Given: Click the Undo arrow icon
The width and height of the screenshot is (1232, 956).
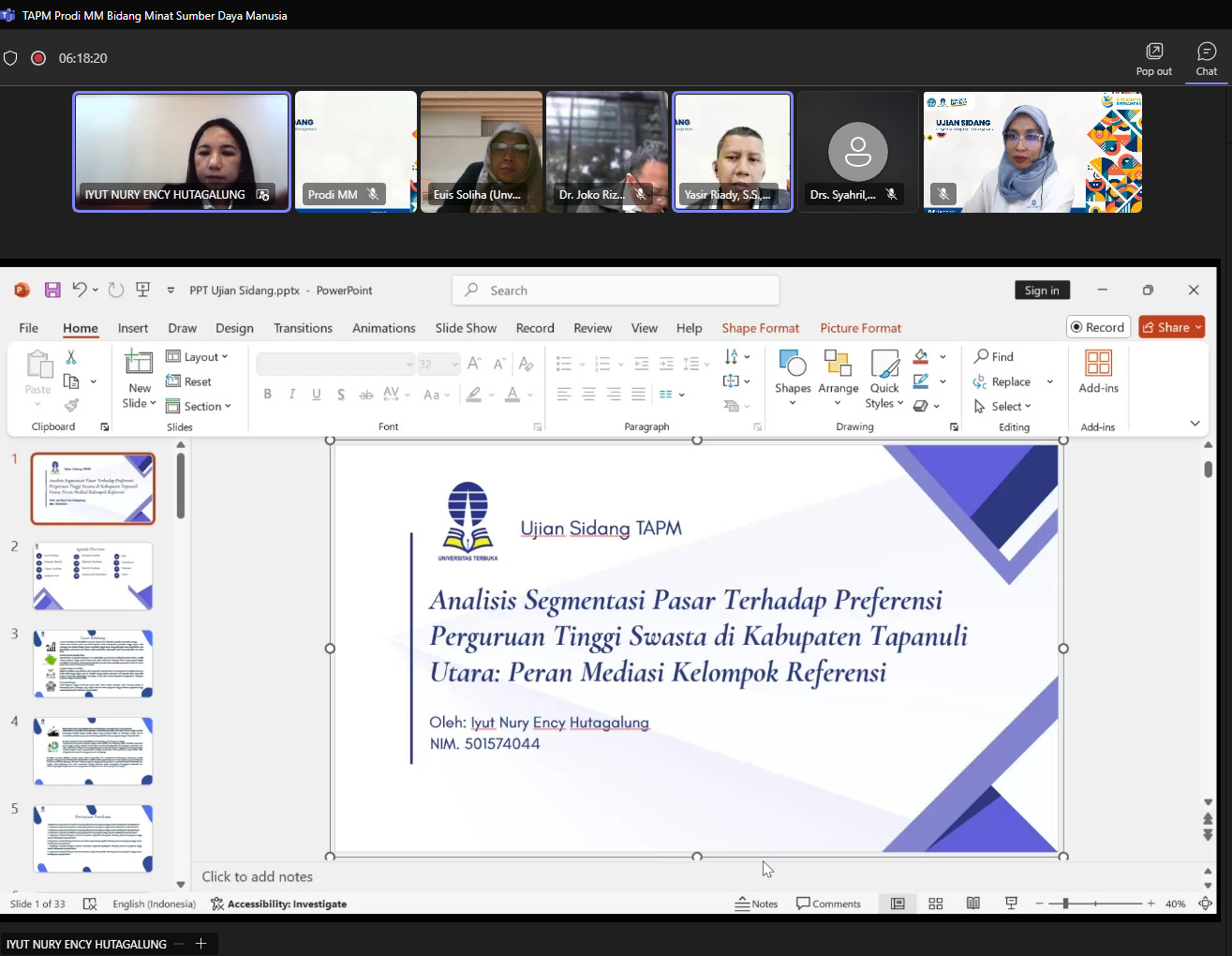Looking at the screenshot, I should point(80,291).
